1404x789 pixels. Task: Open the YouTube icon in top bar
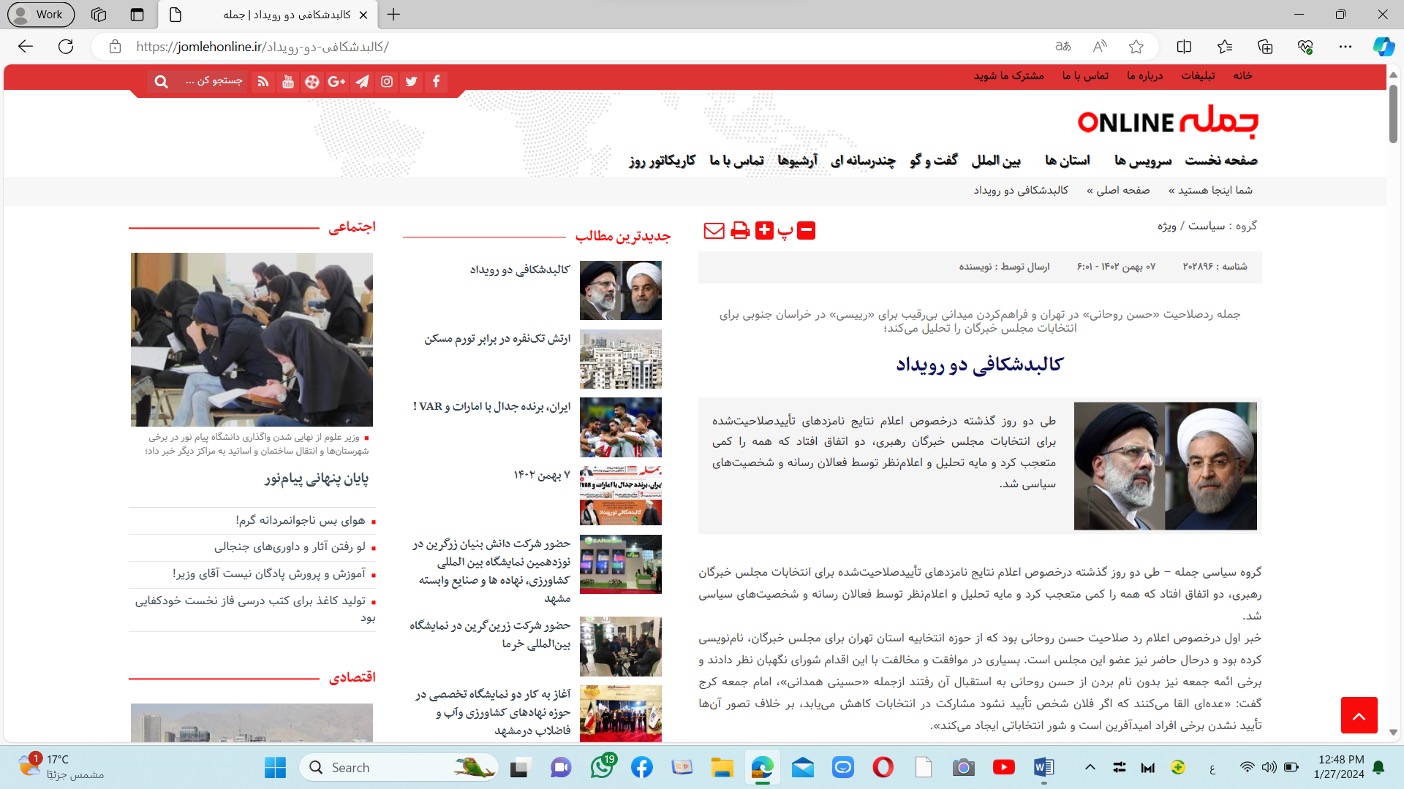tap(288, 82)
